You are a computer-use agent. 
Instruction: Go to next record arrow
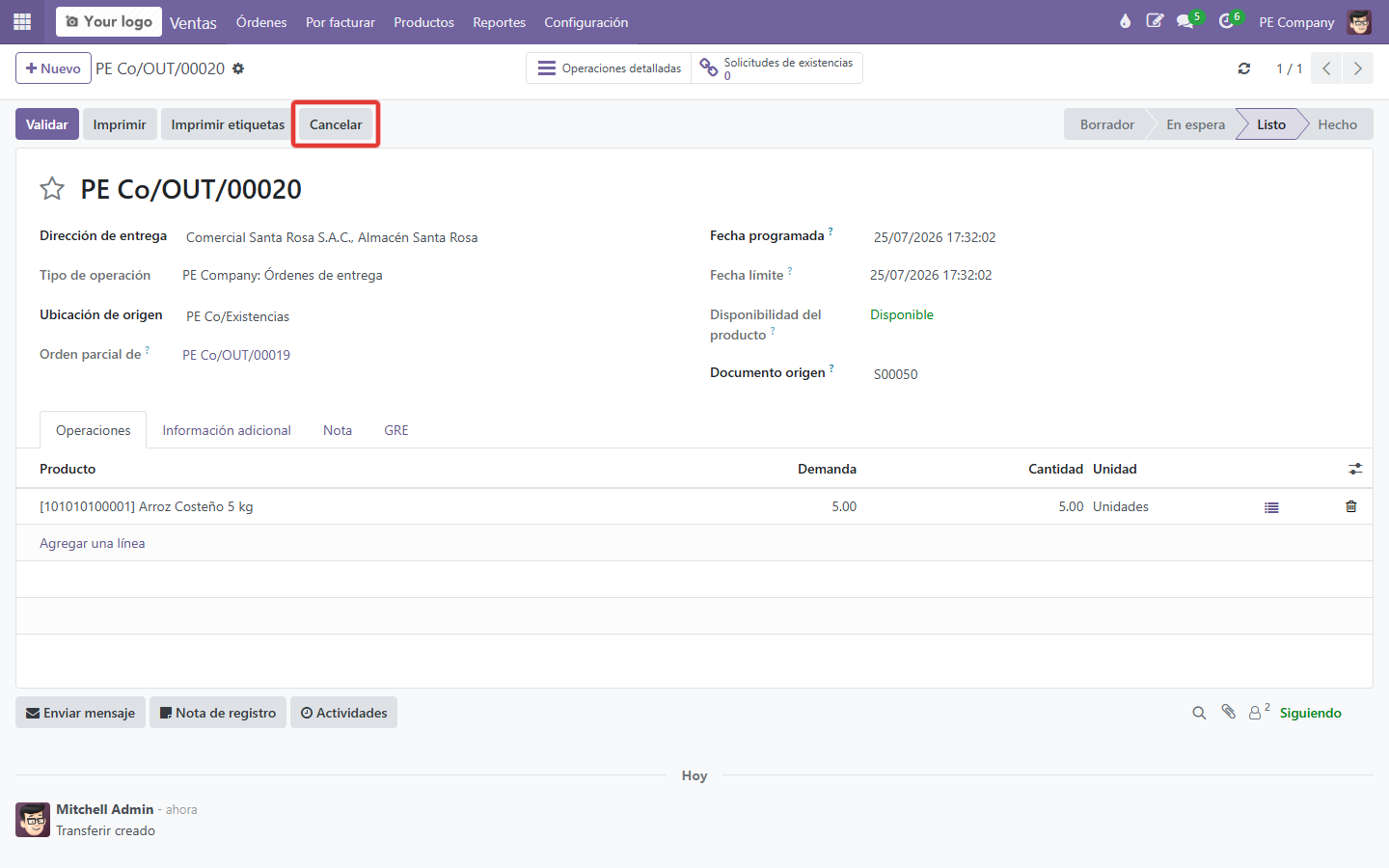[x=1358, y=68]
